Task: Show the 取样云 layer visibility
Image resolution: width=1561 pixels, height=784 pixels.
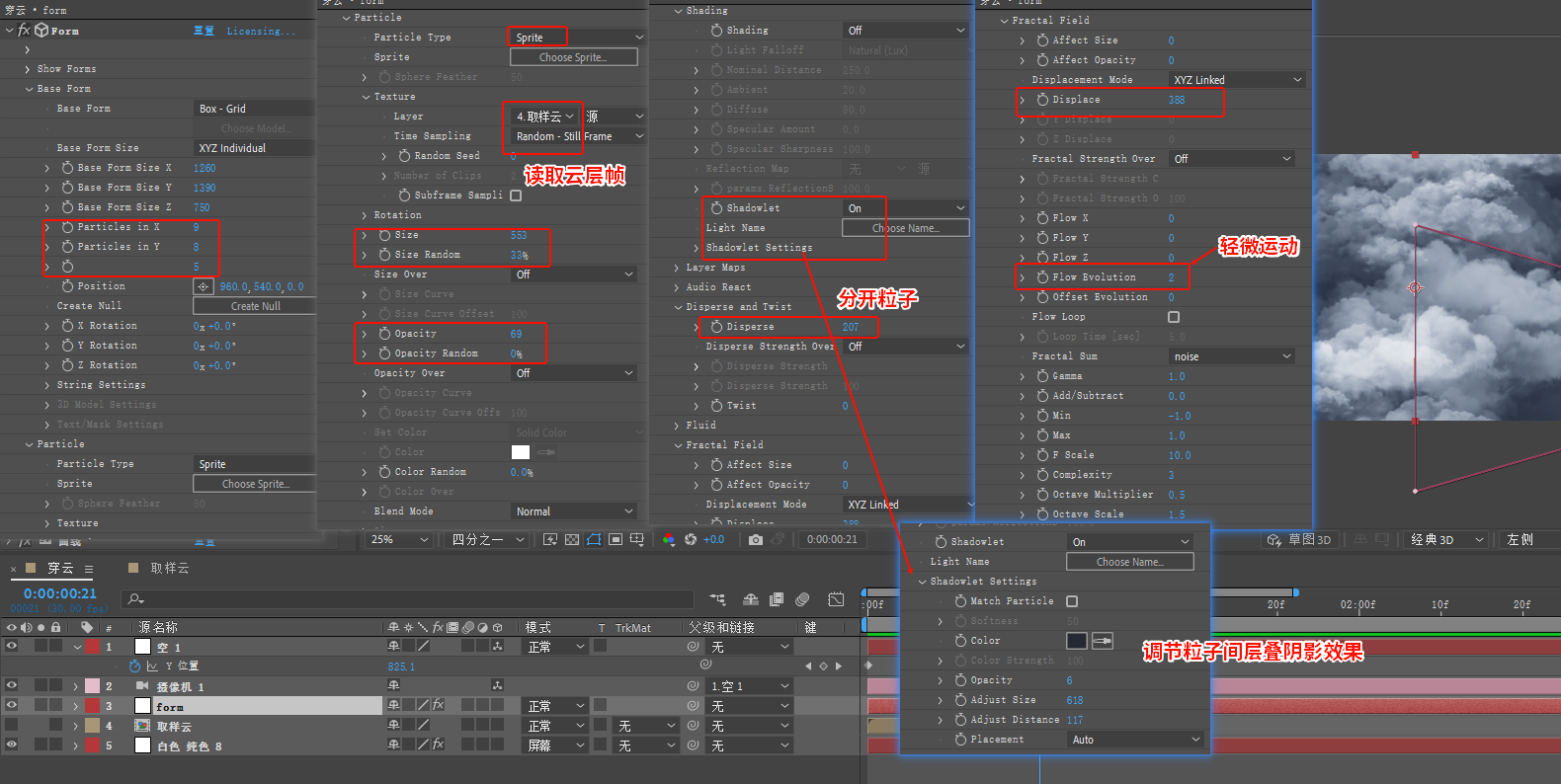Action: [12, 726]
